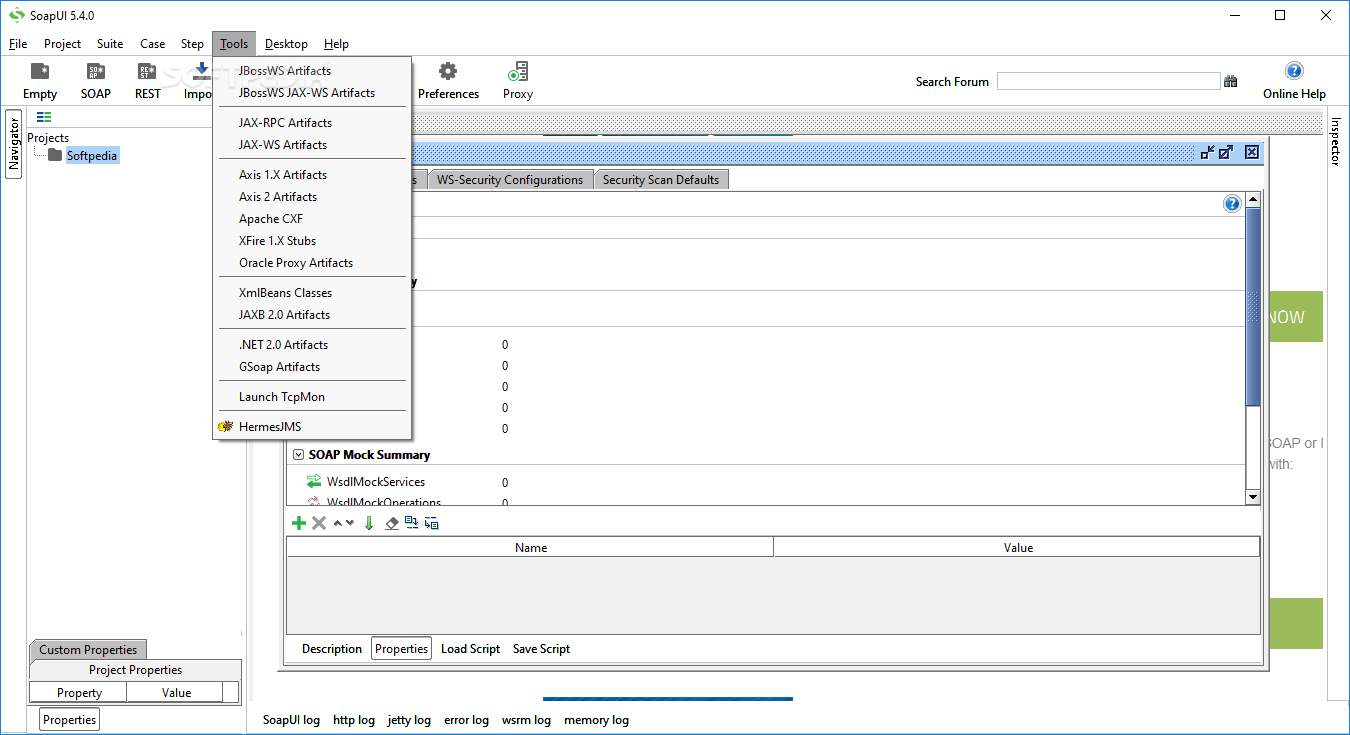
Task: Choose Axis 1.X Artifacts
Action: click(x=312, y=175)
